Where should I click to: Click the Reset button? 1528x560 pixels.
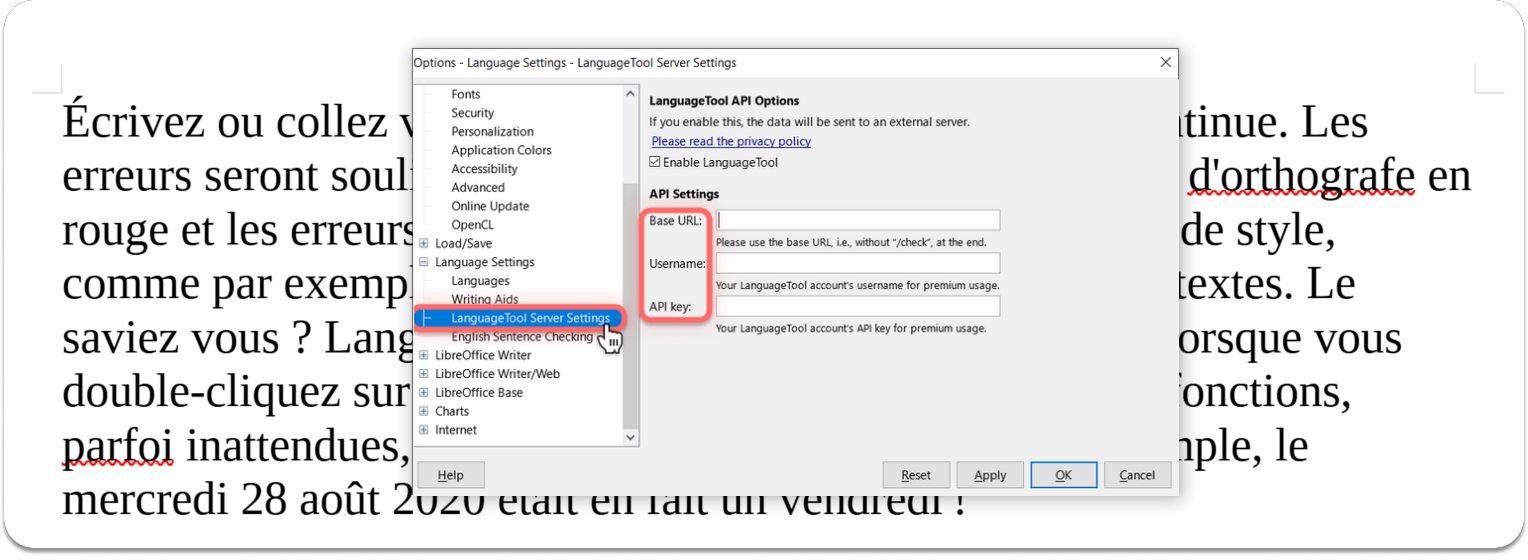coord(916,475)
